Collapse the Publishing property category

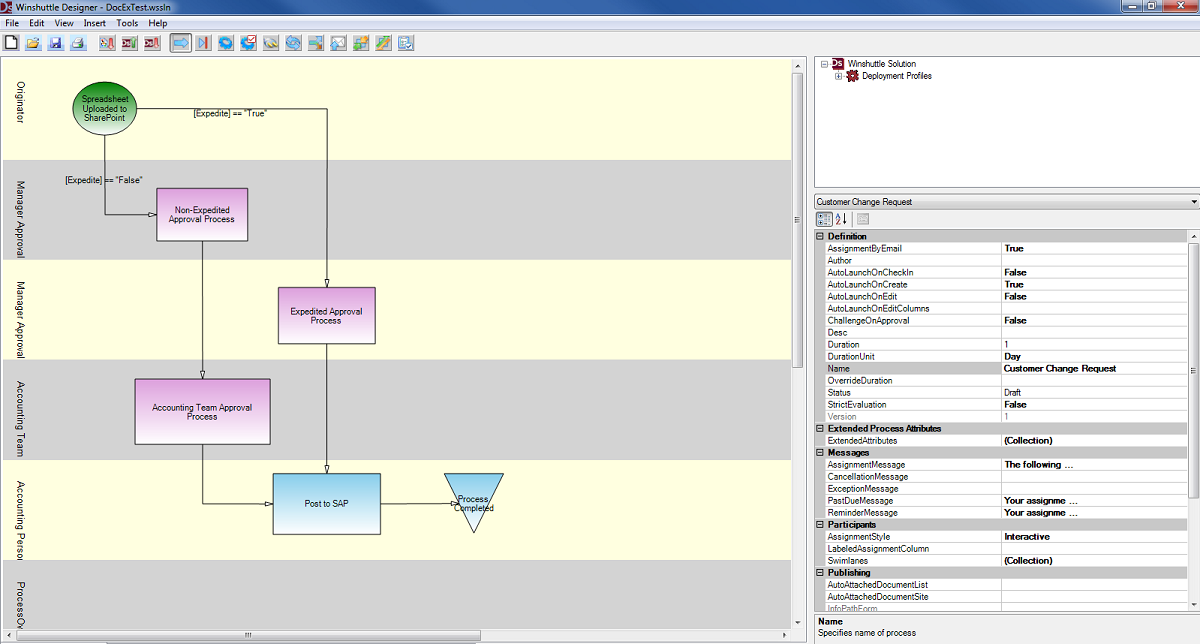821,572
